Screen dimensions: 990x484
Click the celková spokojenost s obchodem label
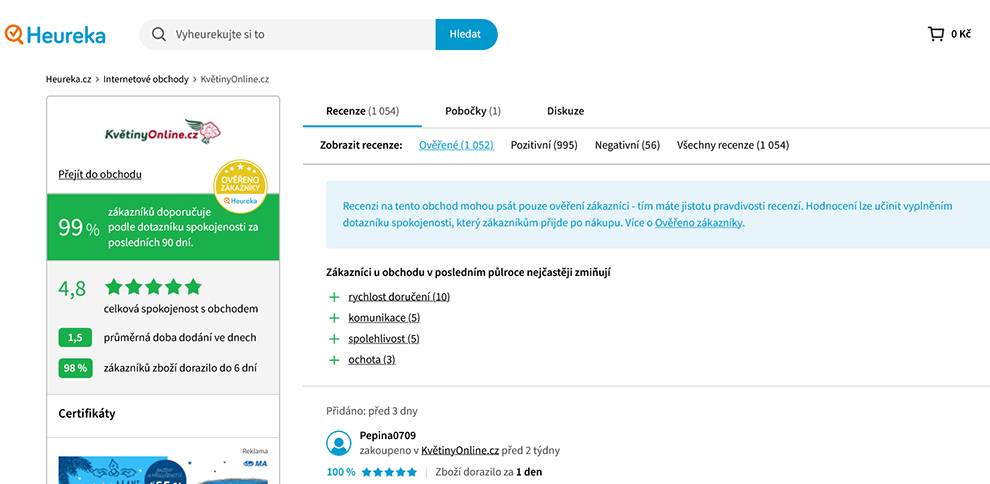point(181,309)
